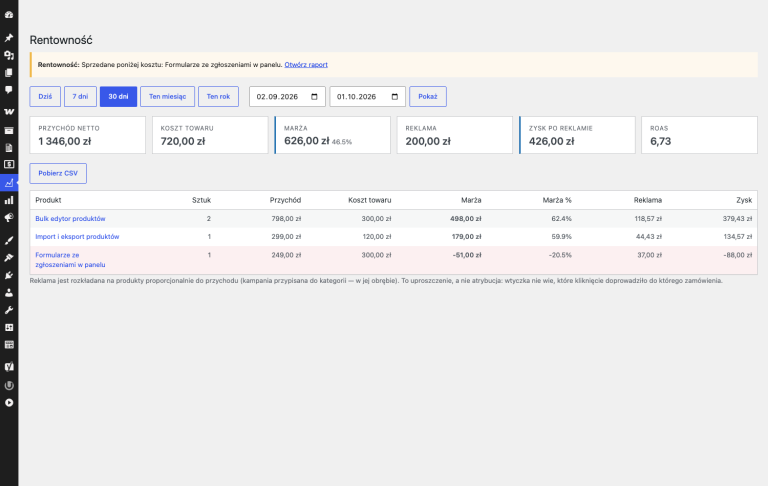This screenshot has height=486, width=768.
Task: Click the -88,00 zł profit cell
Action: (x=738, y=255)
